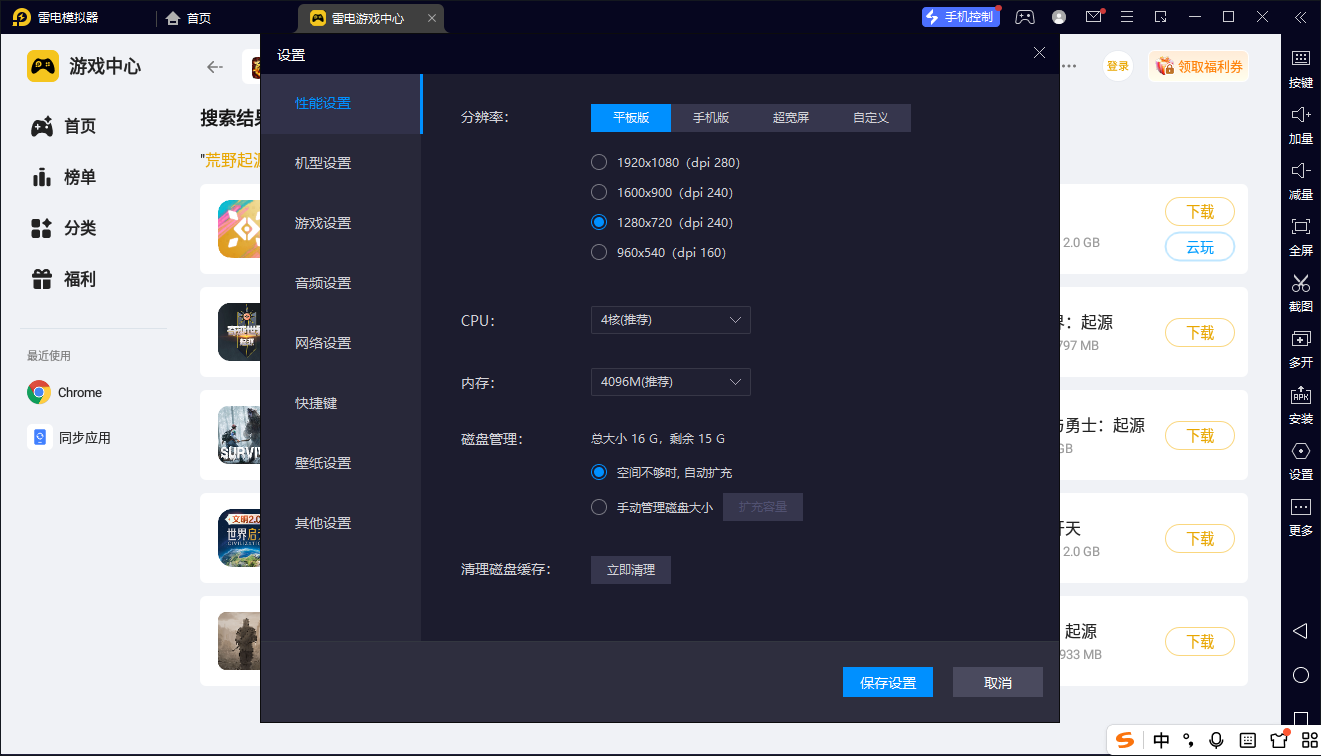Open the multi-instance (多开) icon
Image resolution: width=1321 pixels, height=756 pixels.
pos(1300,340)
